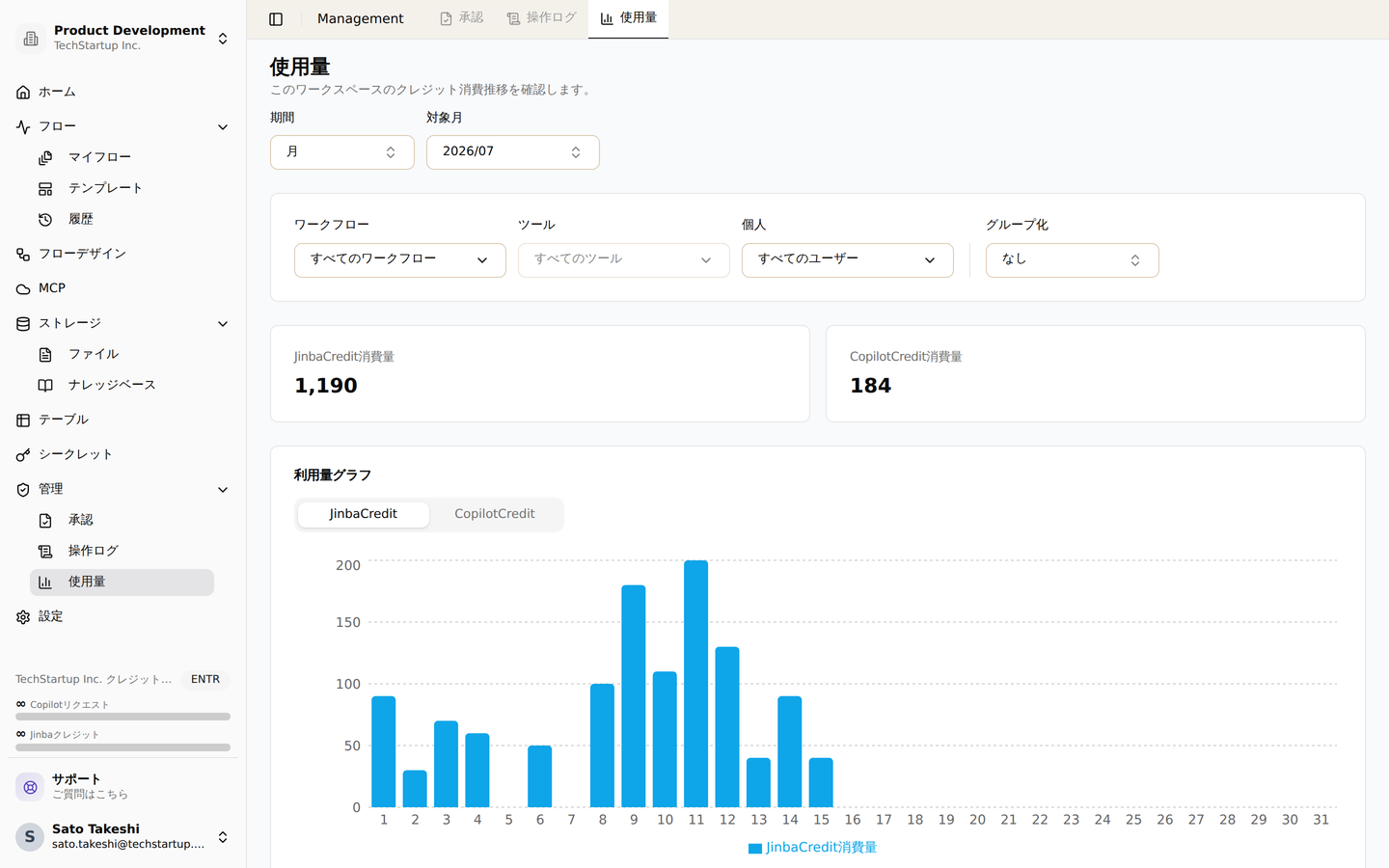
Task: Open 履歴 in the sidebar
Action: (122, 220)
